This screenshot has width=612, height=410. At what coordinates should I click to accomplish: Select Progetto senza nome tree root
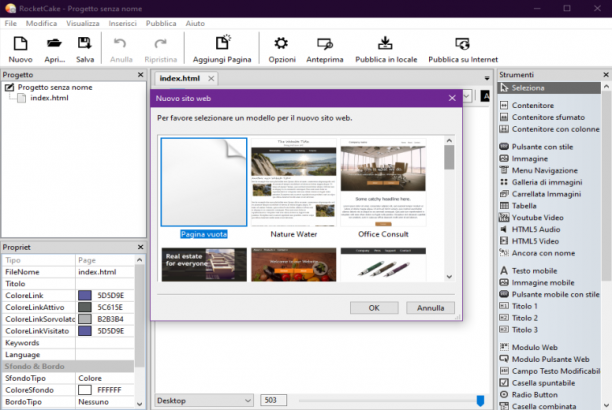click(x=55, y=87)
